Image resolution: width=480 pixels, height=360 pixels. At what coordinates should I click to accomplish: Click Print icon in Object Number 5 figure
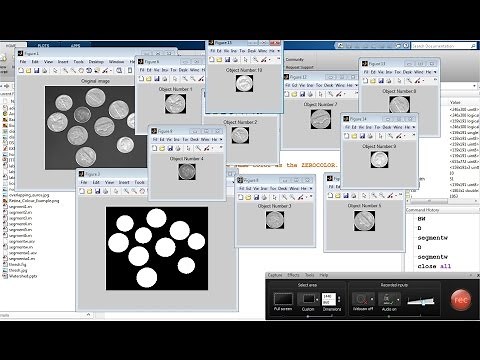pos(354,196)
